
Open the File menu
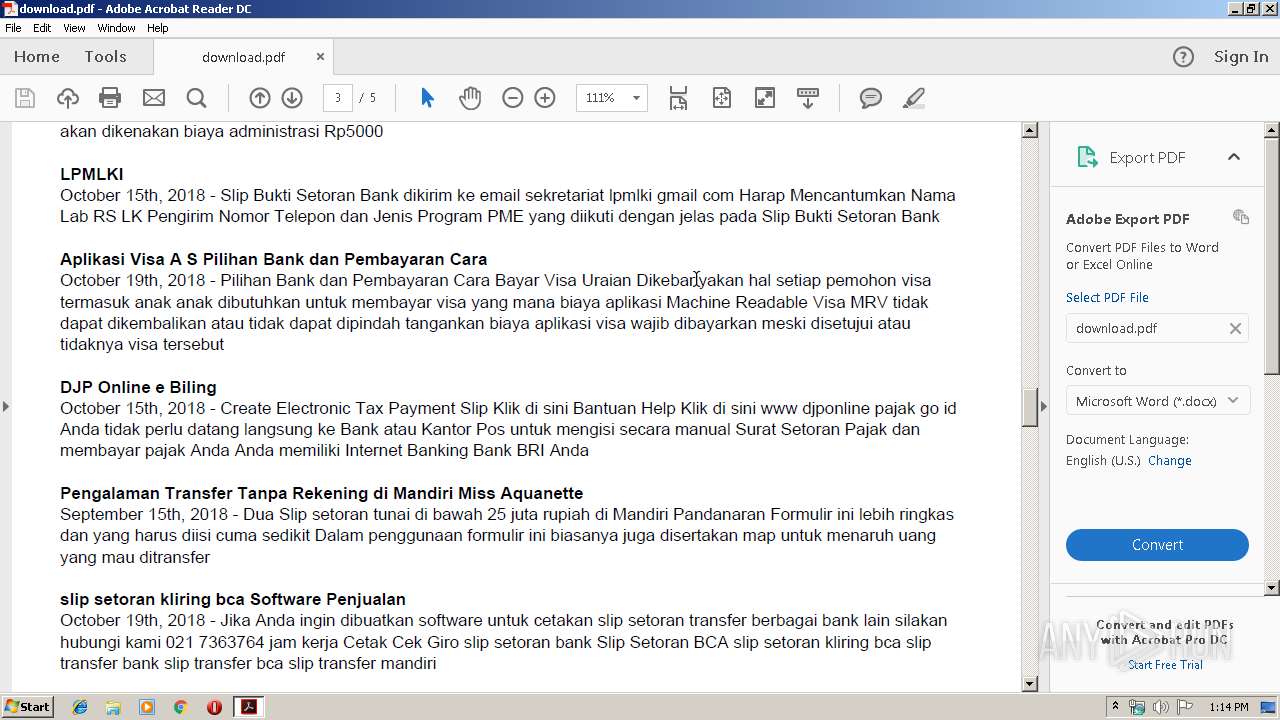(13, 28)
